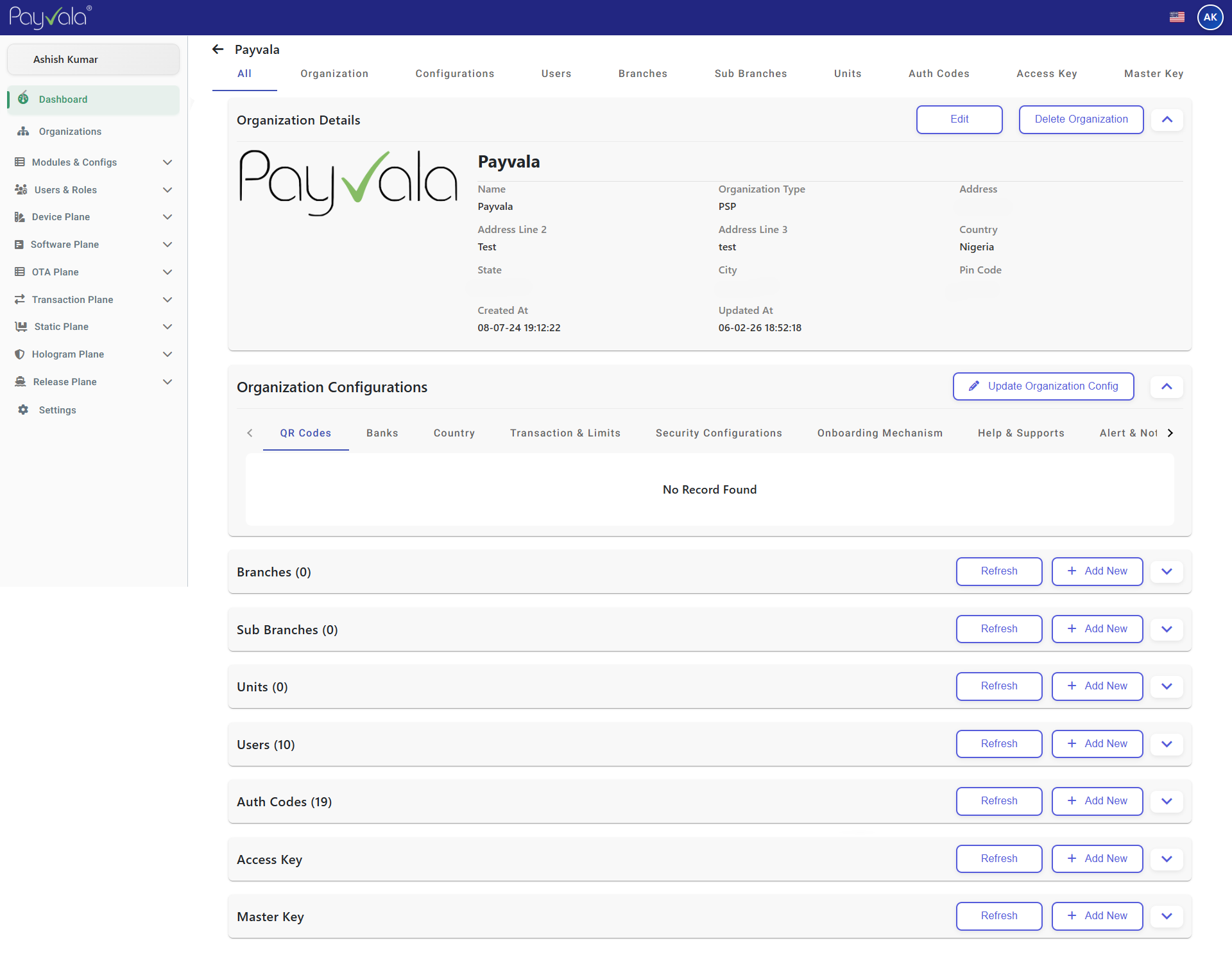1232x959 pixels.
Task: Open the AK user avatar menu
Action: tap(1210, 17)
